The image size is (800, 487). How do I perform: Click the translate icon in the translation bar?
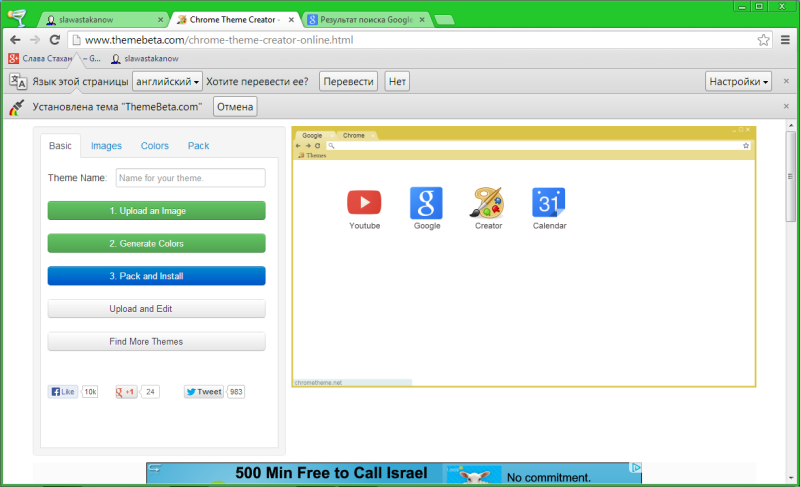[18, 81]
